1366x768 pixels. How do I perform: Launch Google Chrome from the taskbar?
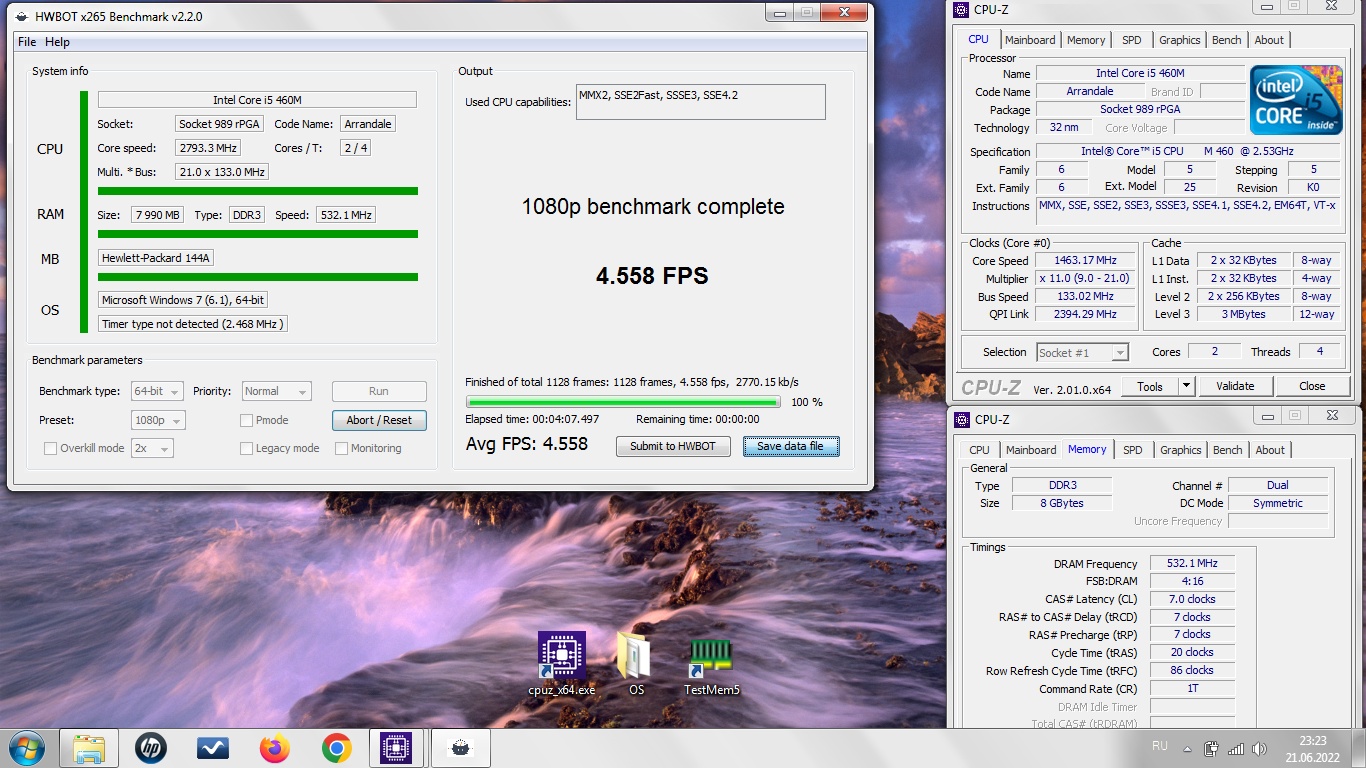click(x=336, y=748)
